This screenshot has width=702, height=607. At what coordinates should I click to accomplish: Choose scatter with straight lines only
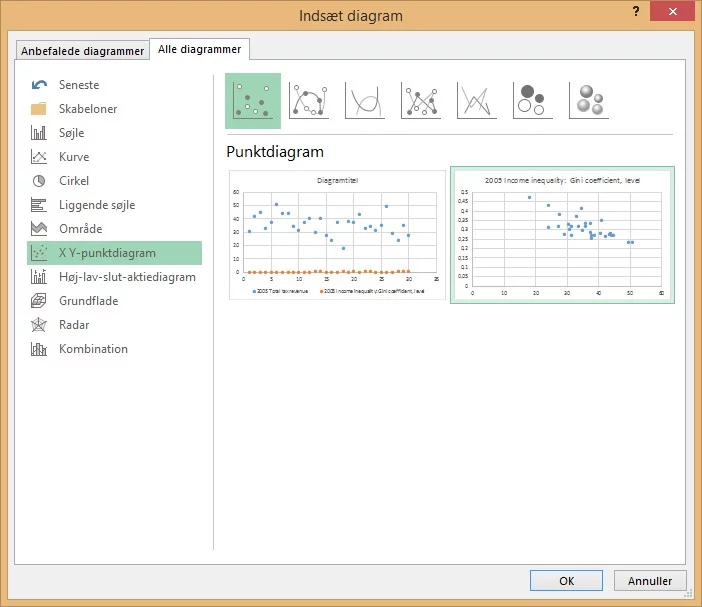coord(477,101)
